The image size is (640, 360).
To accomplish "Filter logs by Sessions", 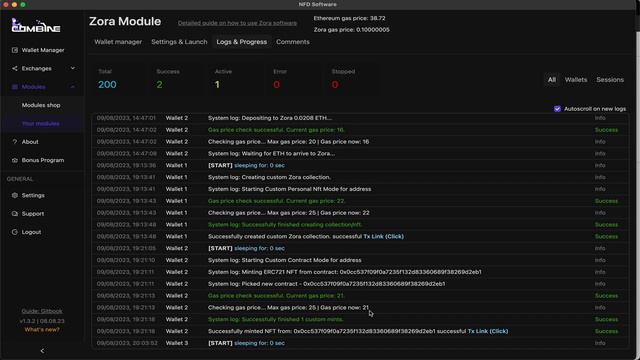I will [610, 80].
